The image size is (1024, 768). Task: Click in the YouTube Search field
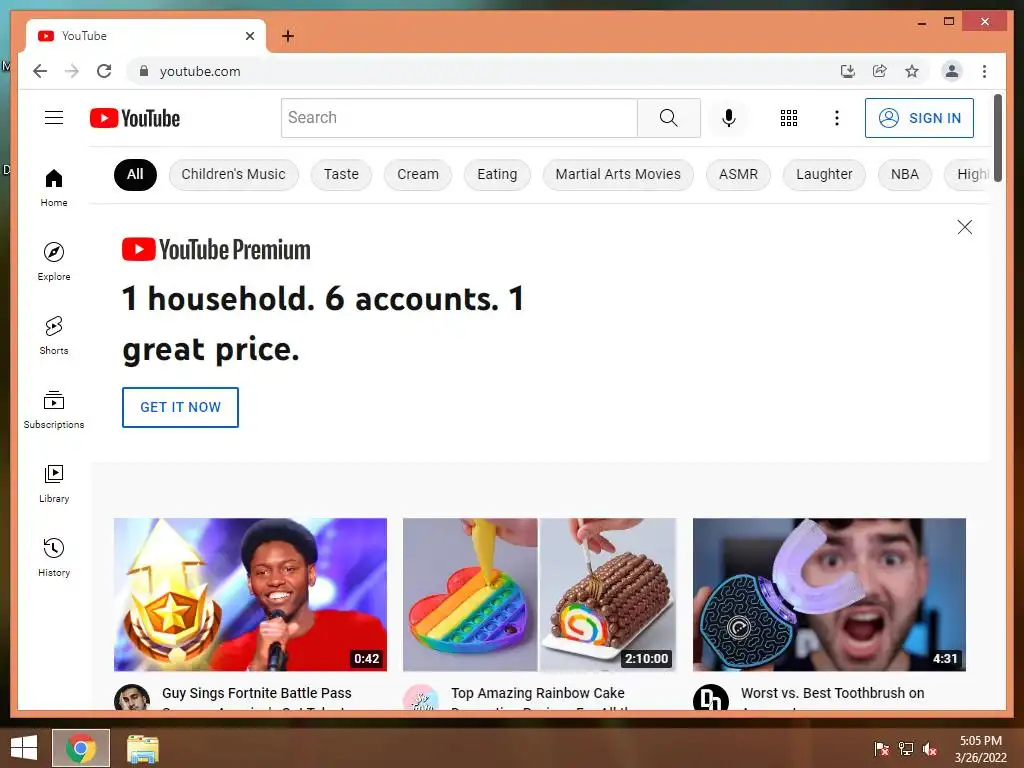coord(459,118)
